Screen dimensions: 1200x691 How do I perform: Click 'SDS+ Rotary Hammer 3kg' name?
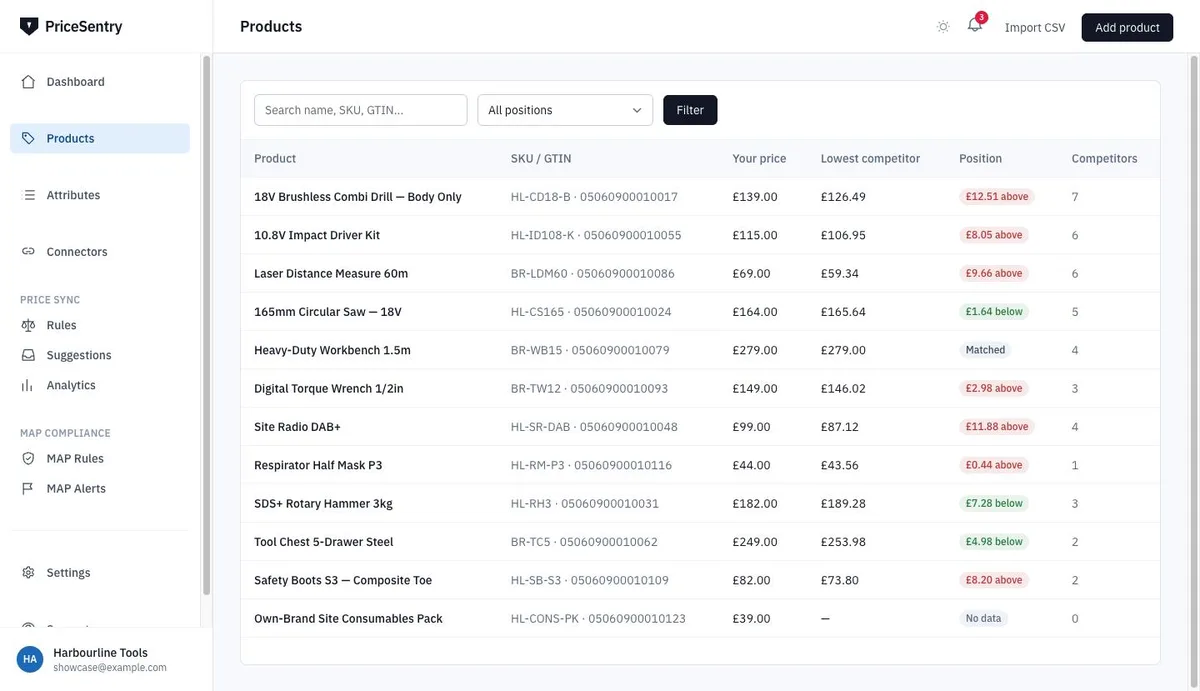coord(323,503)
